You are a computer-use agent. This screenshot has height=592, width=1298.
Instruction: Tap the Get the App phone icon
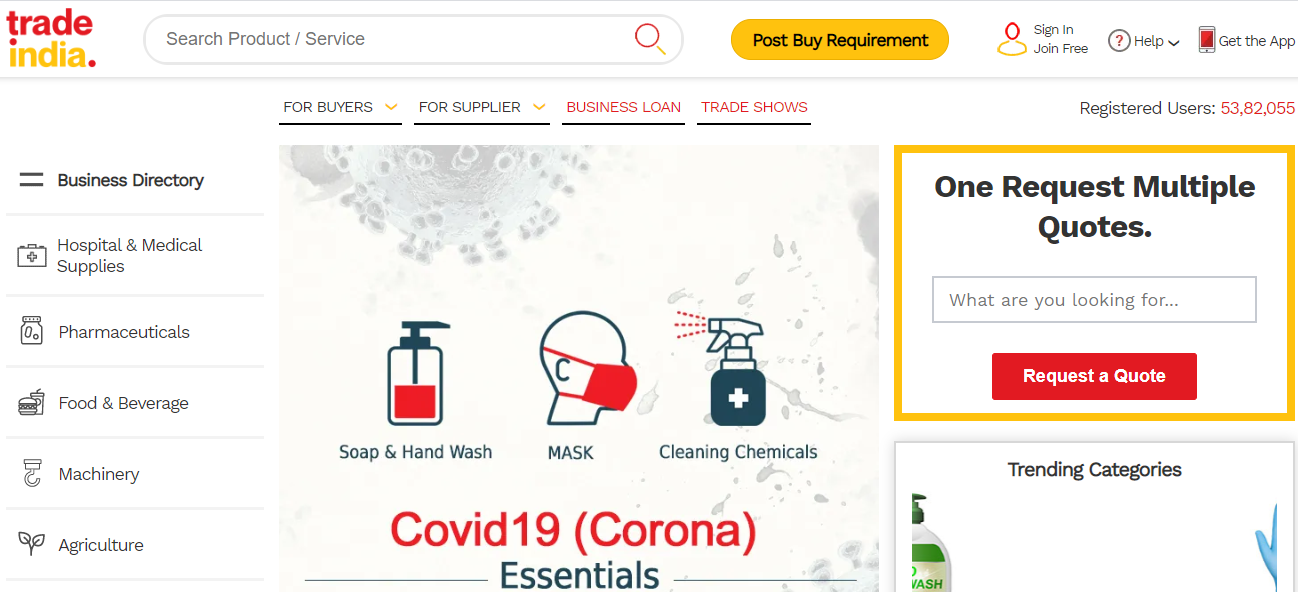click(1207, 40)
